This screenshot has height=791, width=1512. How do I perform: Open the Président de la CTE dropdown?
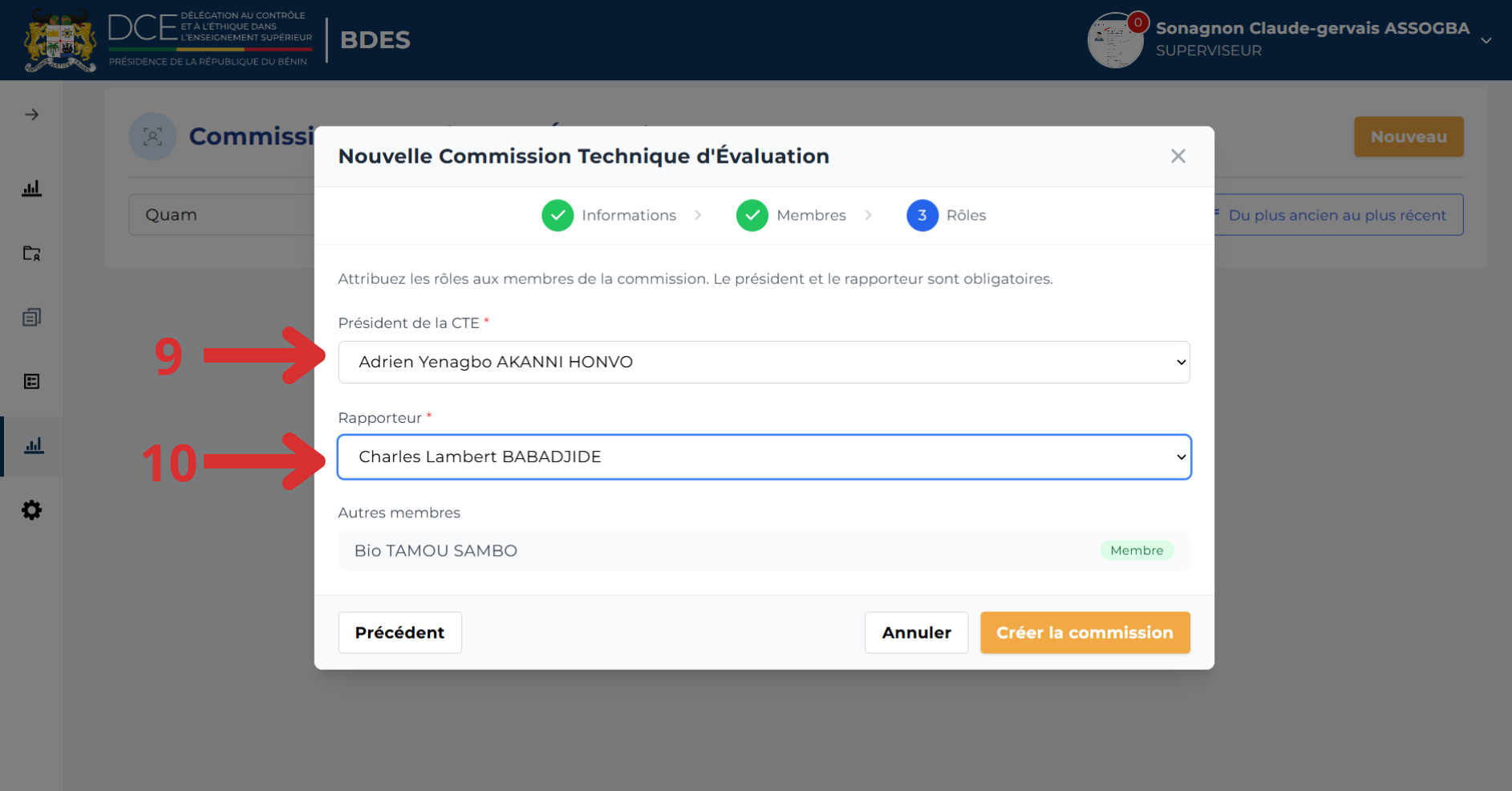[x=764, y=362]
